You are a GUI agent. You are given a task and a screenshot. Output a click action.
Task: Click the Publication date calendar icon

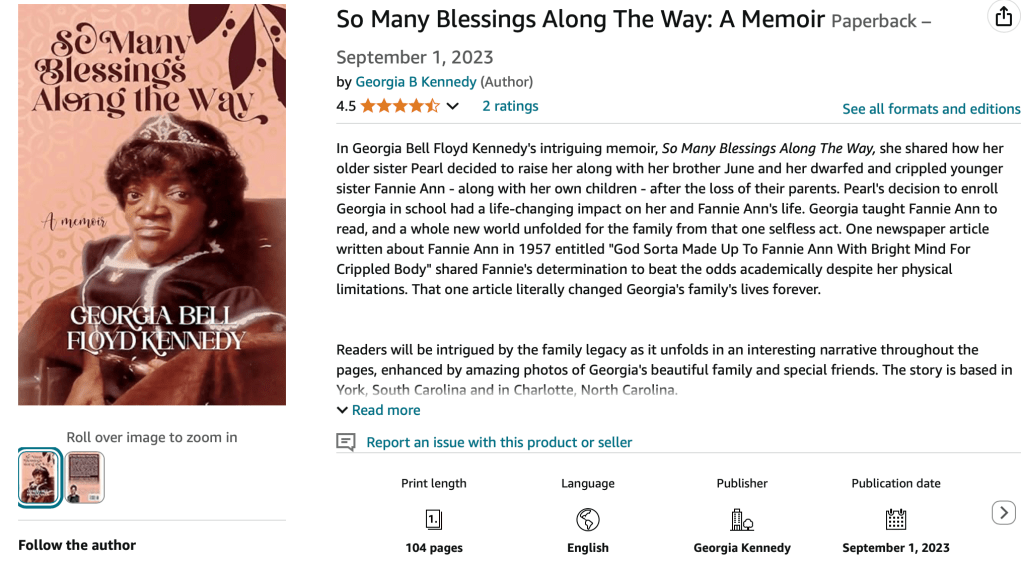pyautogui.click(x=896, y=519)
